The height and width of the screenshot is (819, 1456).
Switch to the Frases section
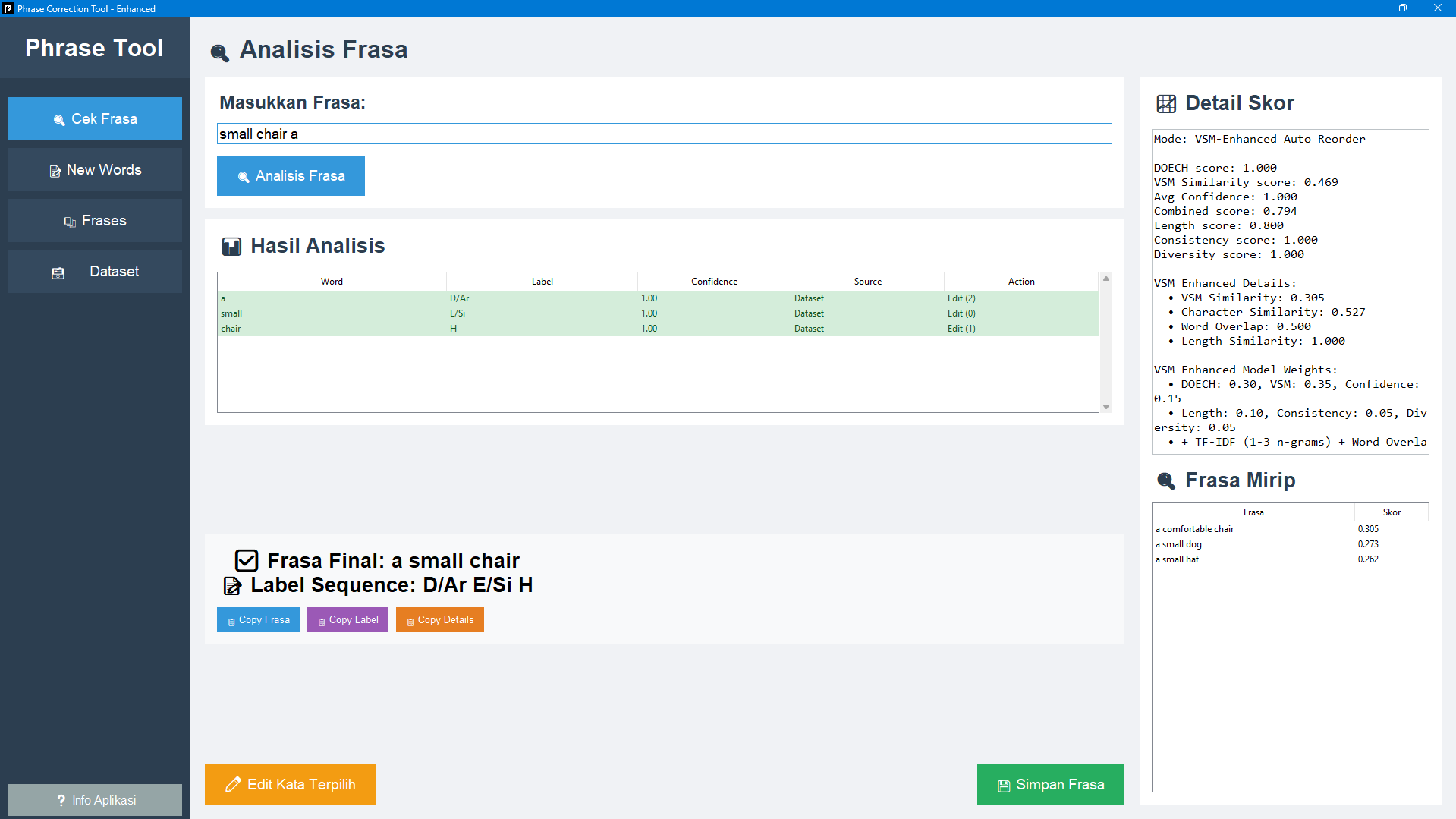coord(94,220)
